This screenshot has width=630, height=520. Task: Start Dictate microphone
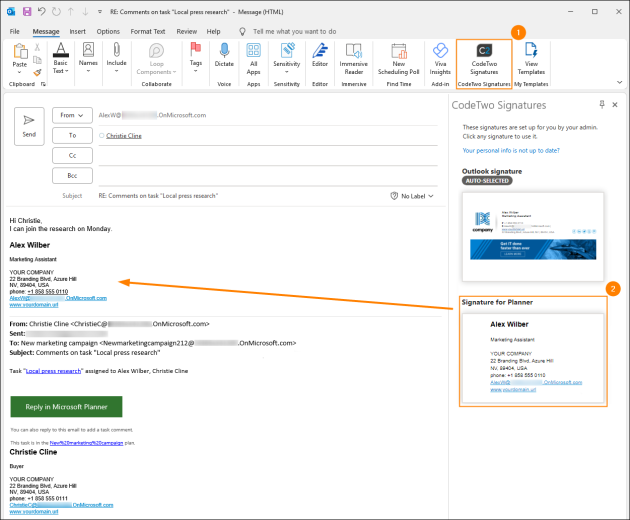point(224,55)
